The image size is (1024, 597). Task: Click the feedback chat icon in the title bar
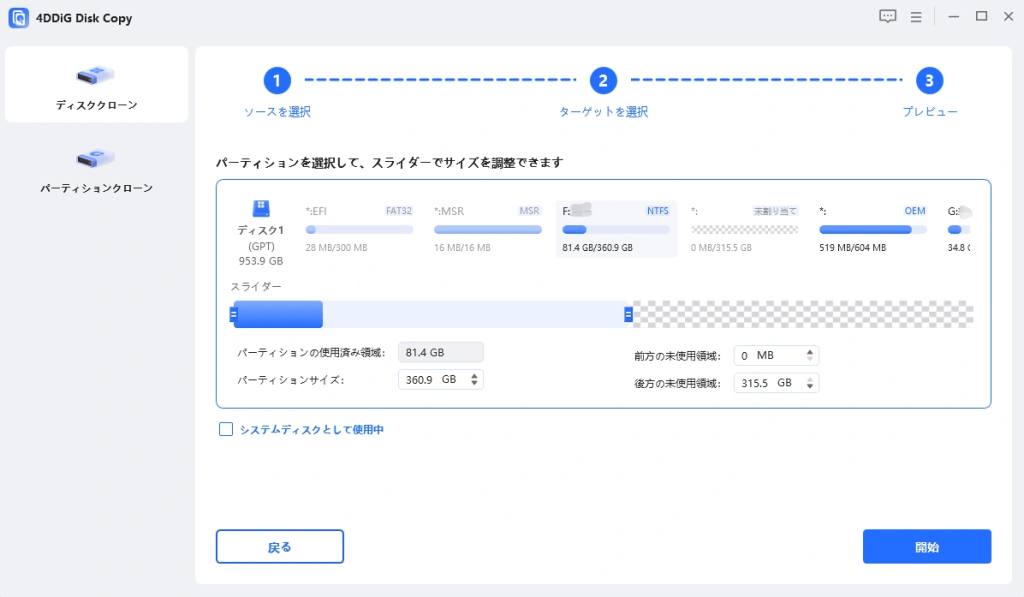pos(888,16)
